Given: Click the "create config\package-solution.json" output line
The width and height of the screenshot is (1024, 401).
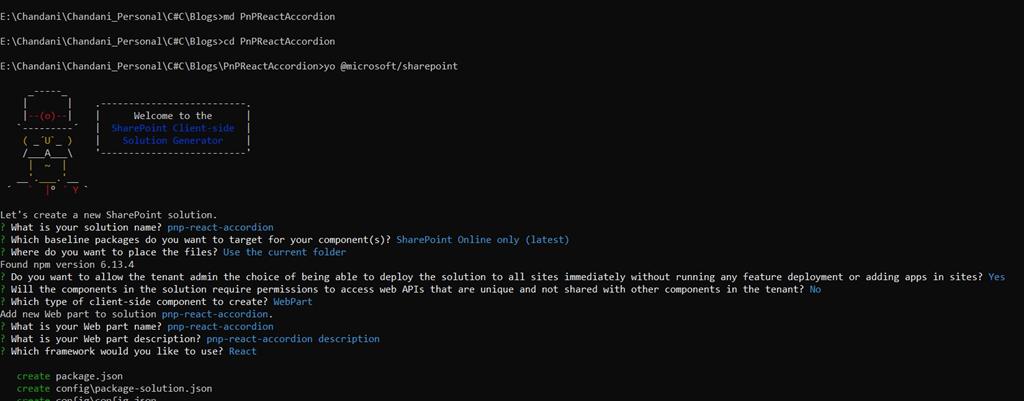Looking at the screenshot, I should 114,388.
